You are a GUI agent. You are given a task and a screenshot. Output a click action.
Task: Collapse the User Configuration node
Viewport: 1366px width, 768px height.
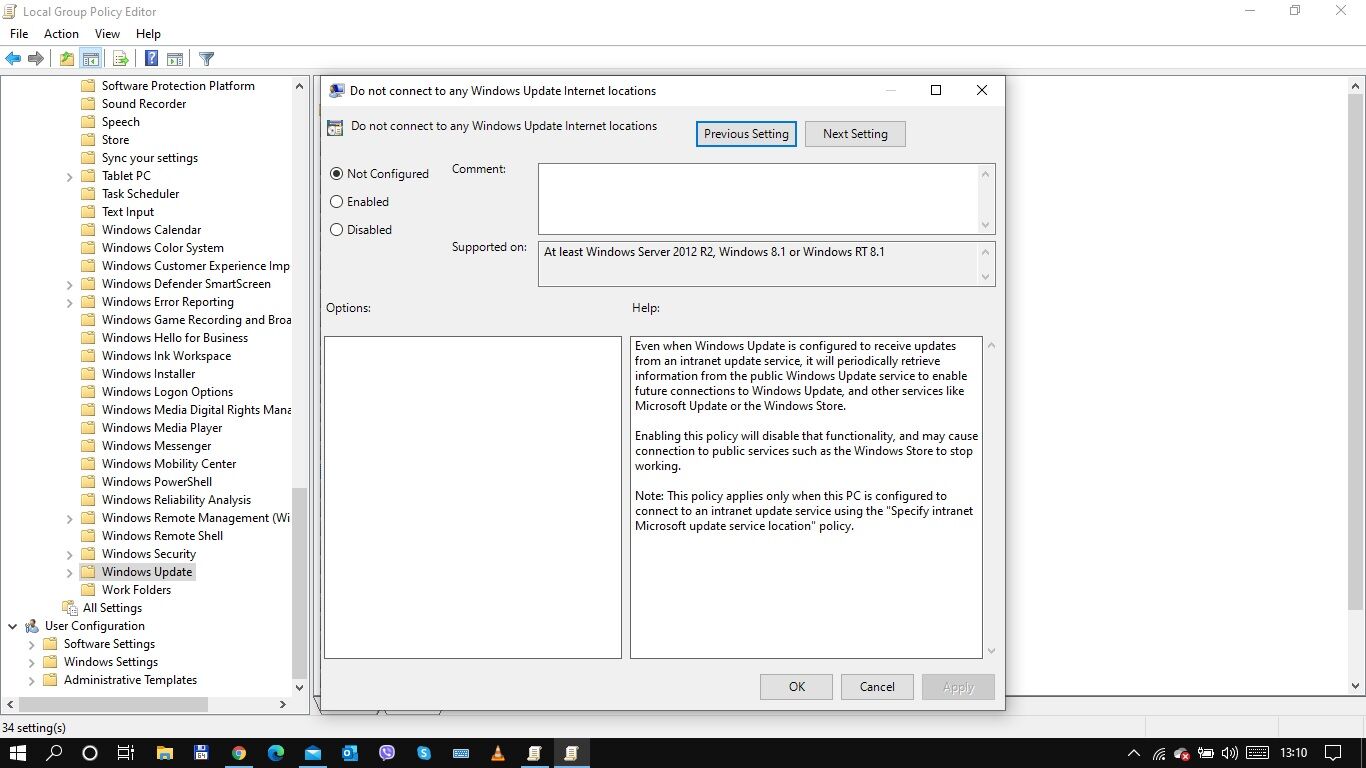(12, 626)
